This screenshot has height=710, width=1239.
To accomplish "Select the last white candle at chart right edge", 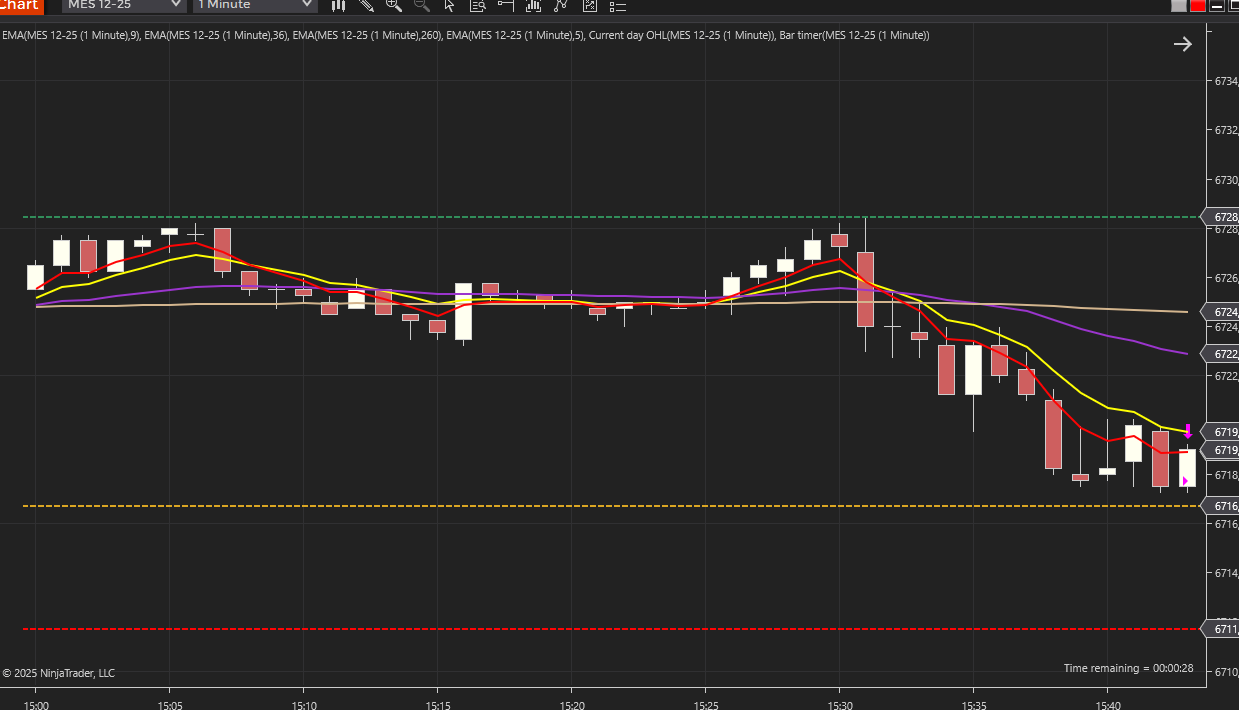I will [1187, 468].
